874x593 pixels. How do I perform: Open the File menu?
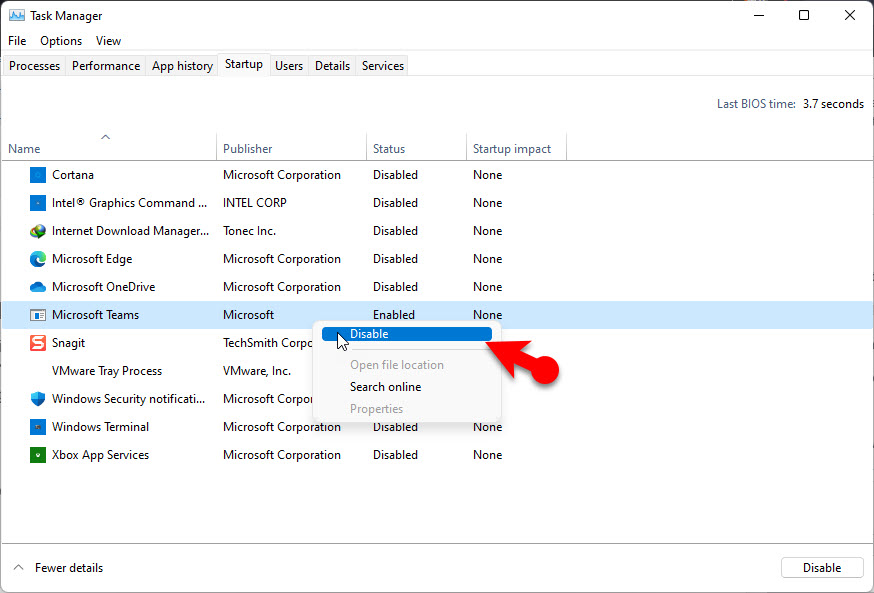click(17, 41)
